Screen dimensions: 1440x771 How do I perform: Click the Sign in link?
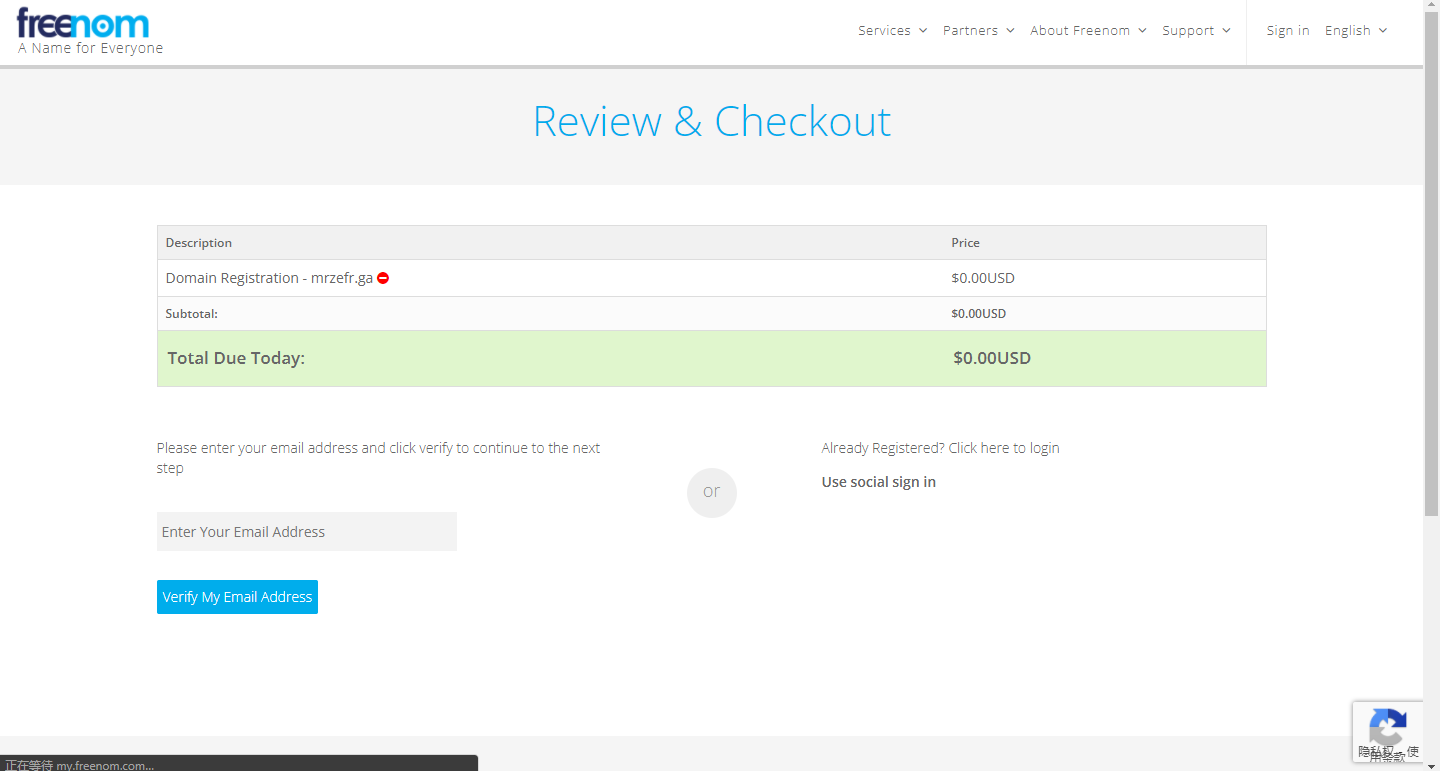(x=1287, y=31)
